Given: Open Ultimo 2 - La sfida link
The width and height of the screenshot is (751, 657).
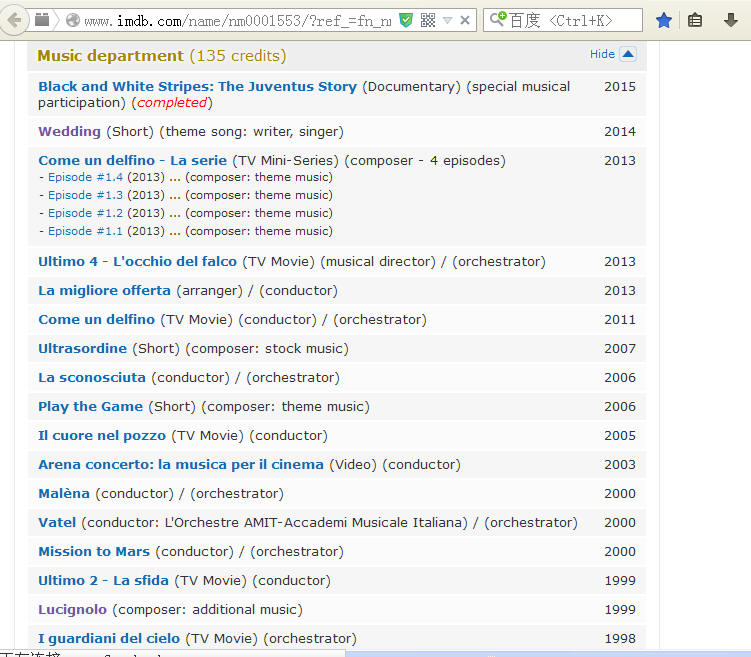Looking at the screenshot, I should pyautogui.click(x=103, y=580).
